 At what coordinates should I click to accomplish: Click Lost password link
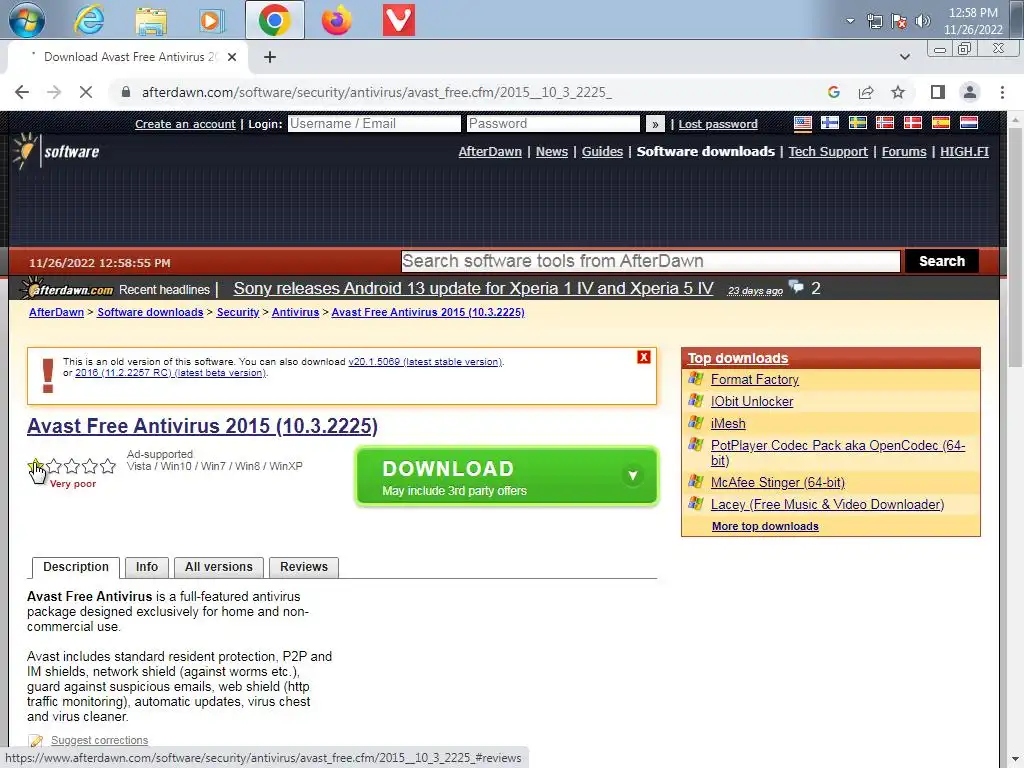pos(718,124)
